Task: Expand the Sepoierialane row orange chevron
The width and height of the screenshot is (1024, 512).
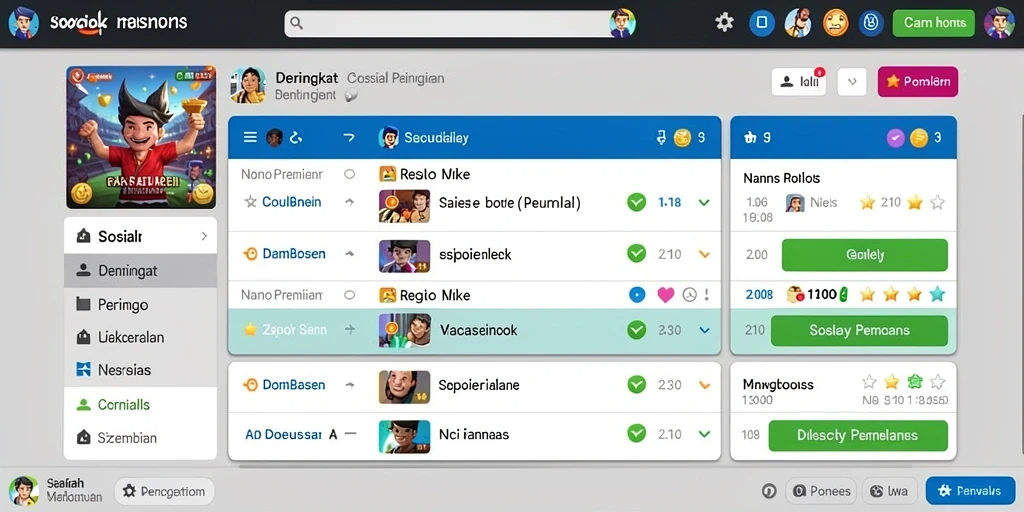Action: pos(704,385)
